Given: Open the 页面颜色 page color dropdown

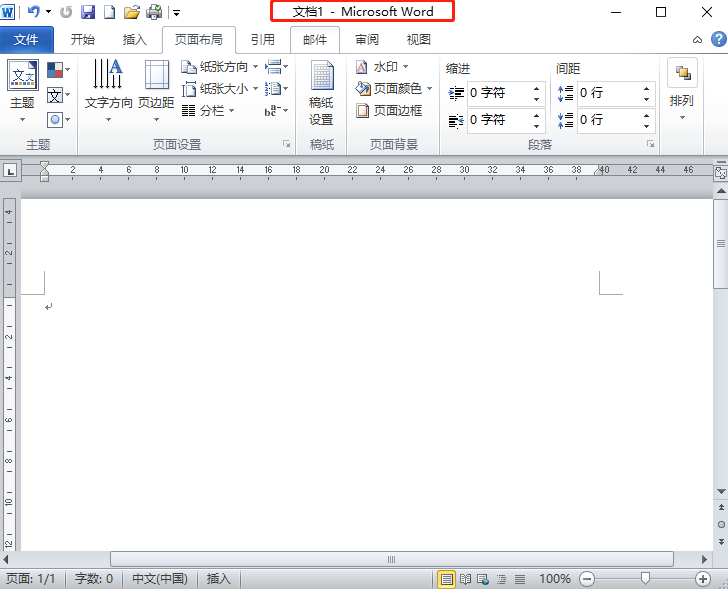Looking at the screenshot, I should point(394,88).
